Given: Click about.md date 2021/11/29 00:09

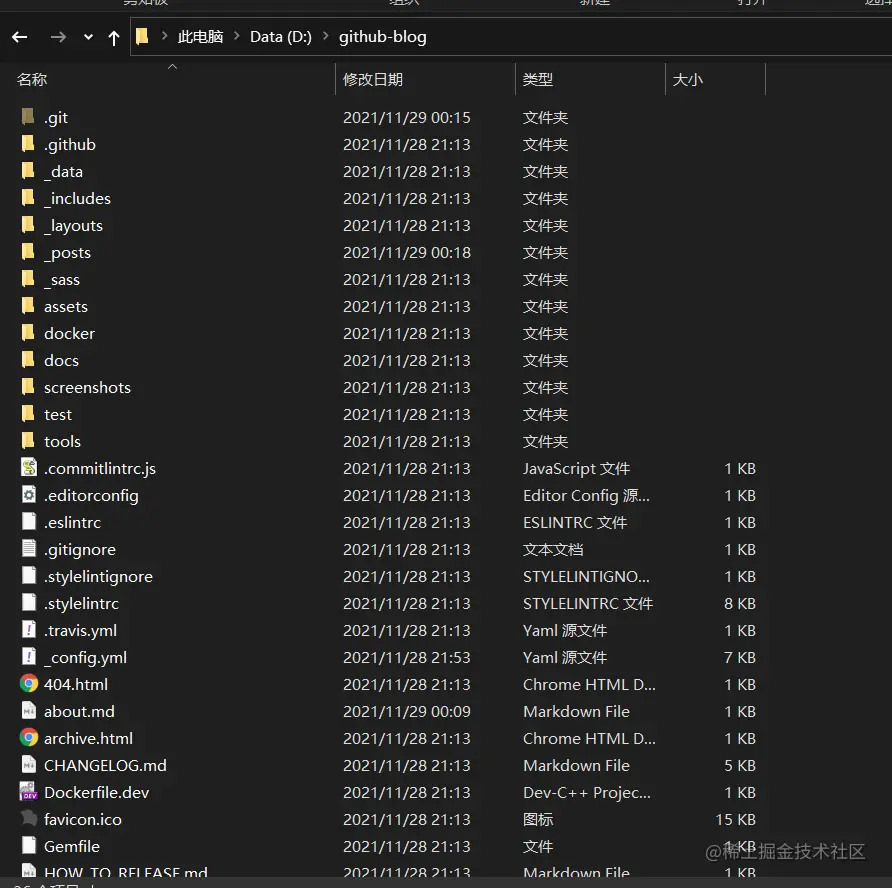Looking at the screenshot, I should [407, 712].
